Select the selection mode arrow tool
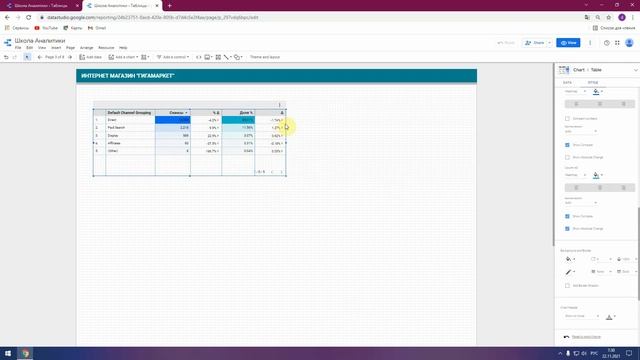The width and height of the screenshot is (640, 360). pyautogui.click(x=27, y=57)
